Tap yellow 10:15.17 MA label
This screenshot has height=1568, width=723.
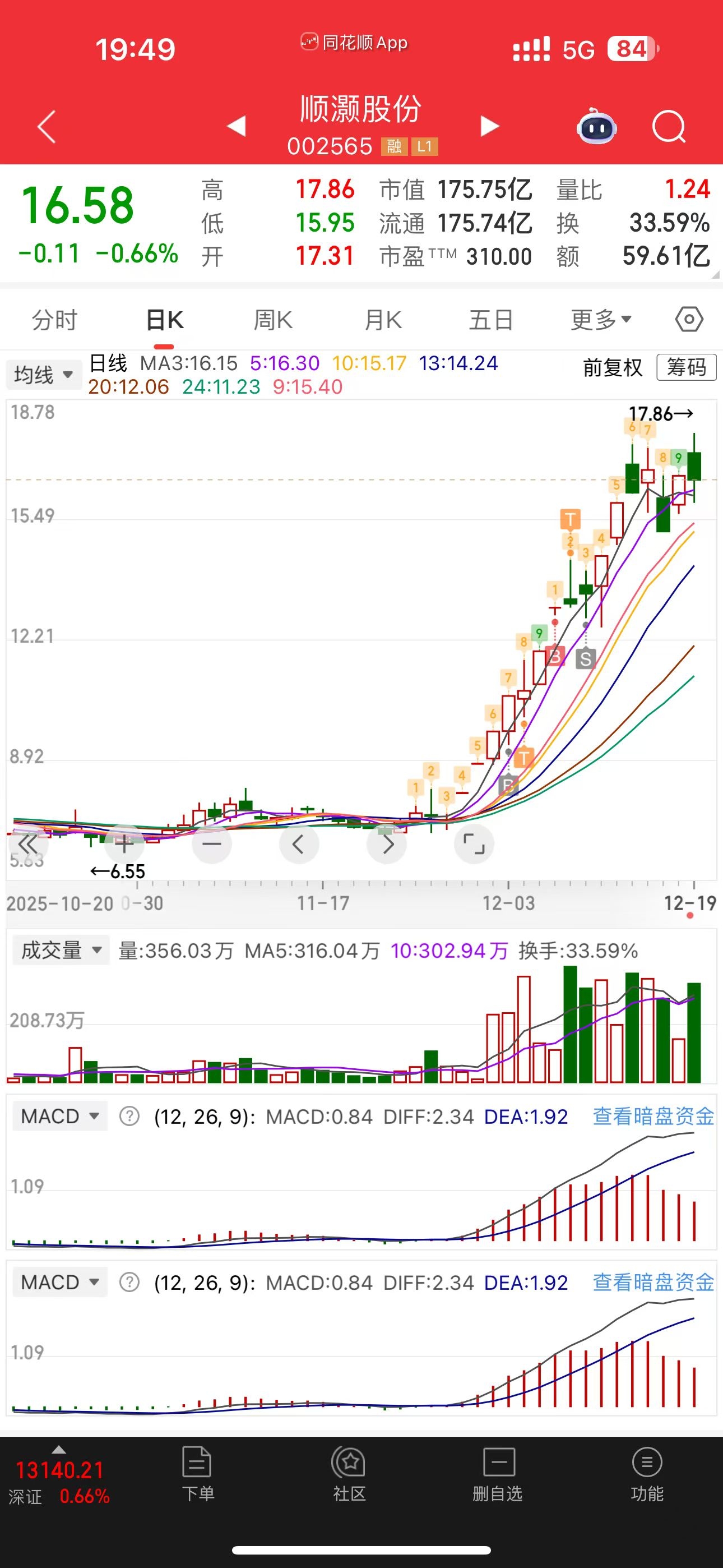pyautogui.click(x=369, y=363)
